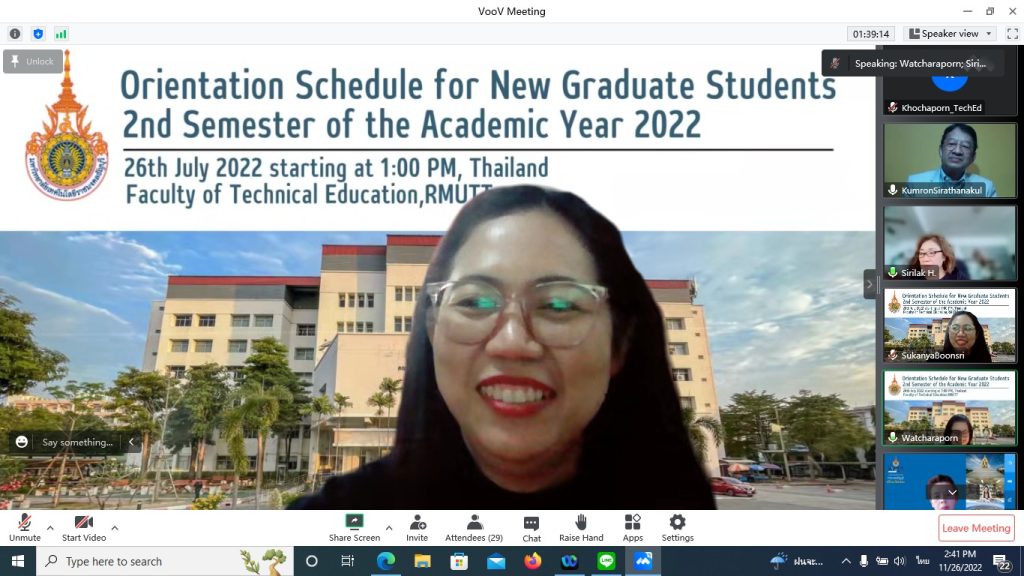Expand audio options next to Unmute
The height and width of the screenshot is (576, 1024).
point(50,528)
